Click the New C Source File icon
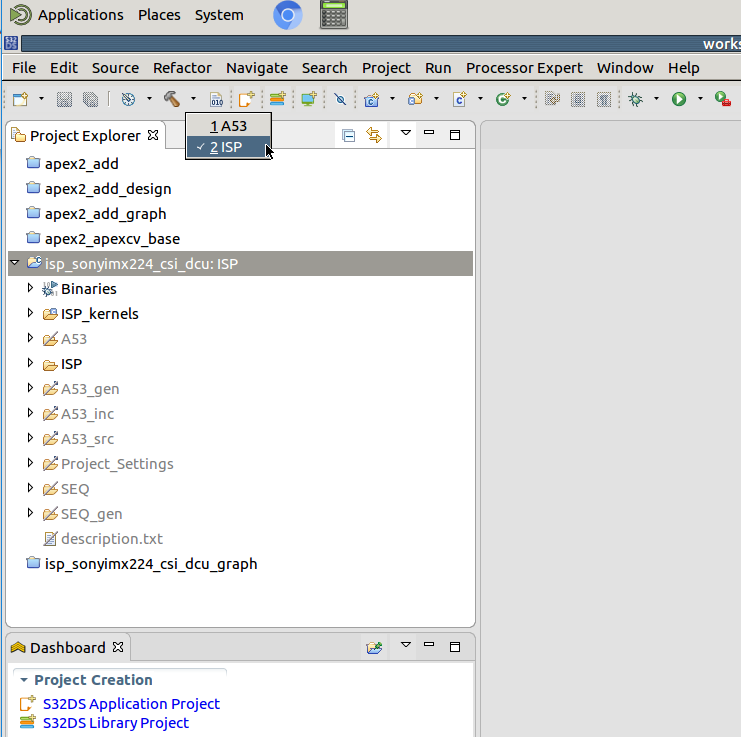Image resolution: width=741 pixels, height=737 pixels. (460, 99)
